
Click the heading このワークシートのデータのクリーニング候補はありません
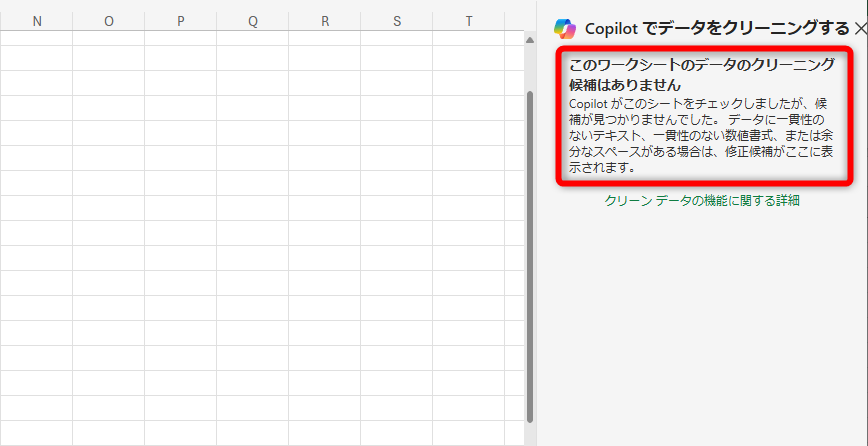click(702, 75)
